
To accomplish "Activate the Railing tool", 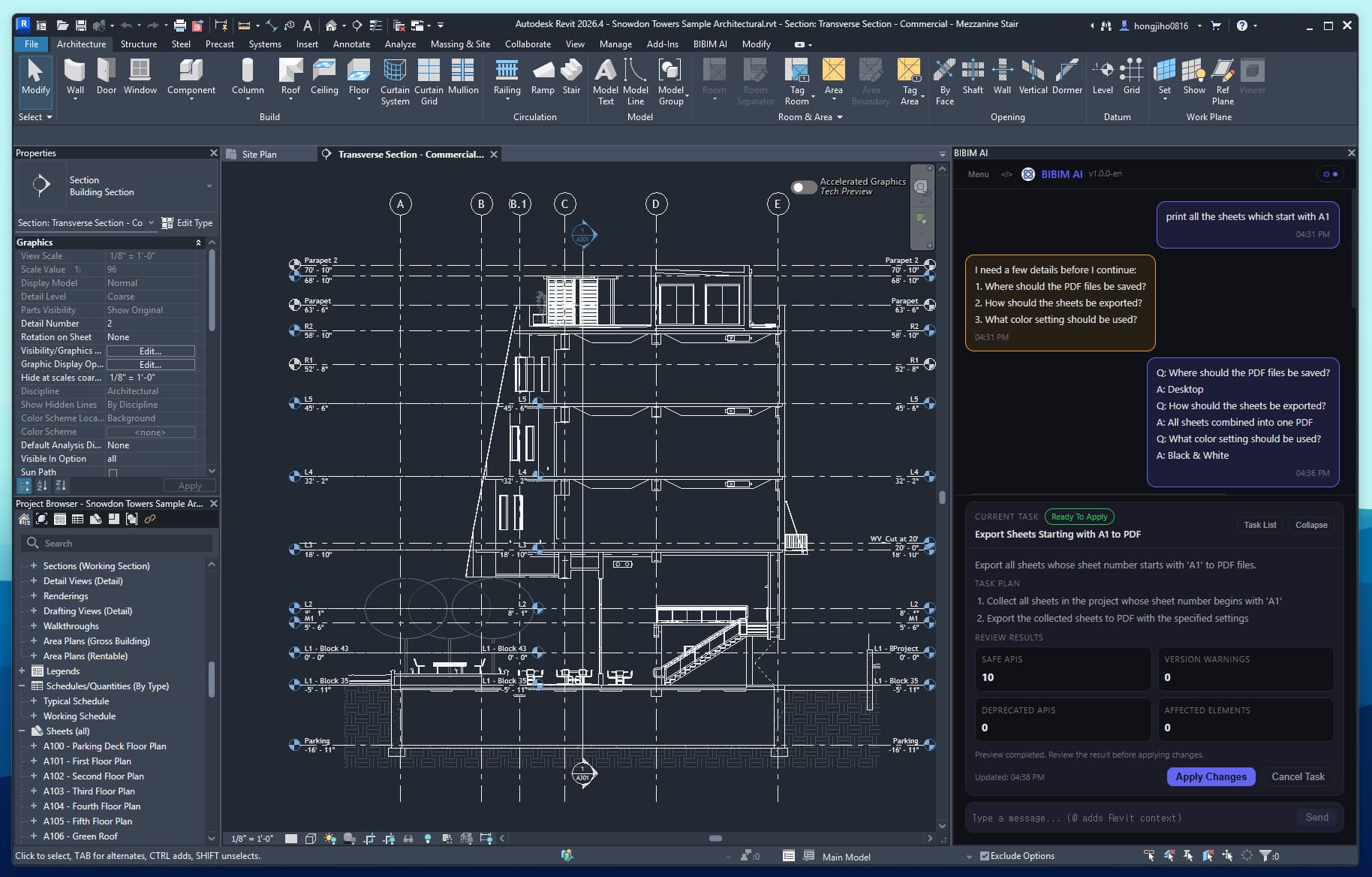I will (507, 79).
